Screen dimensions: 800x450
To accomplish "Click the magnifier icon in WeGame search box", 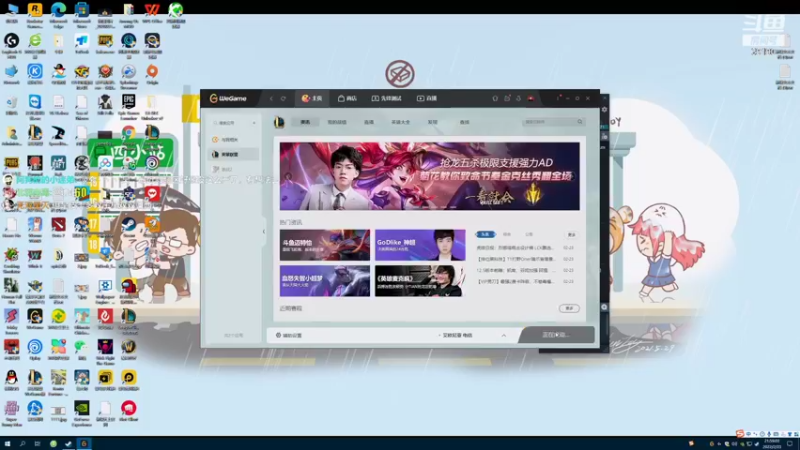I will click(580, 122).
